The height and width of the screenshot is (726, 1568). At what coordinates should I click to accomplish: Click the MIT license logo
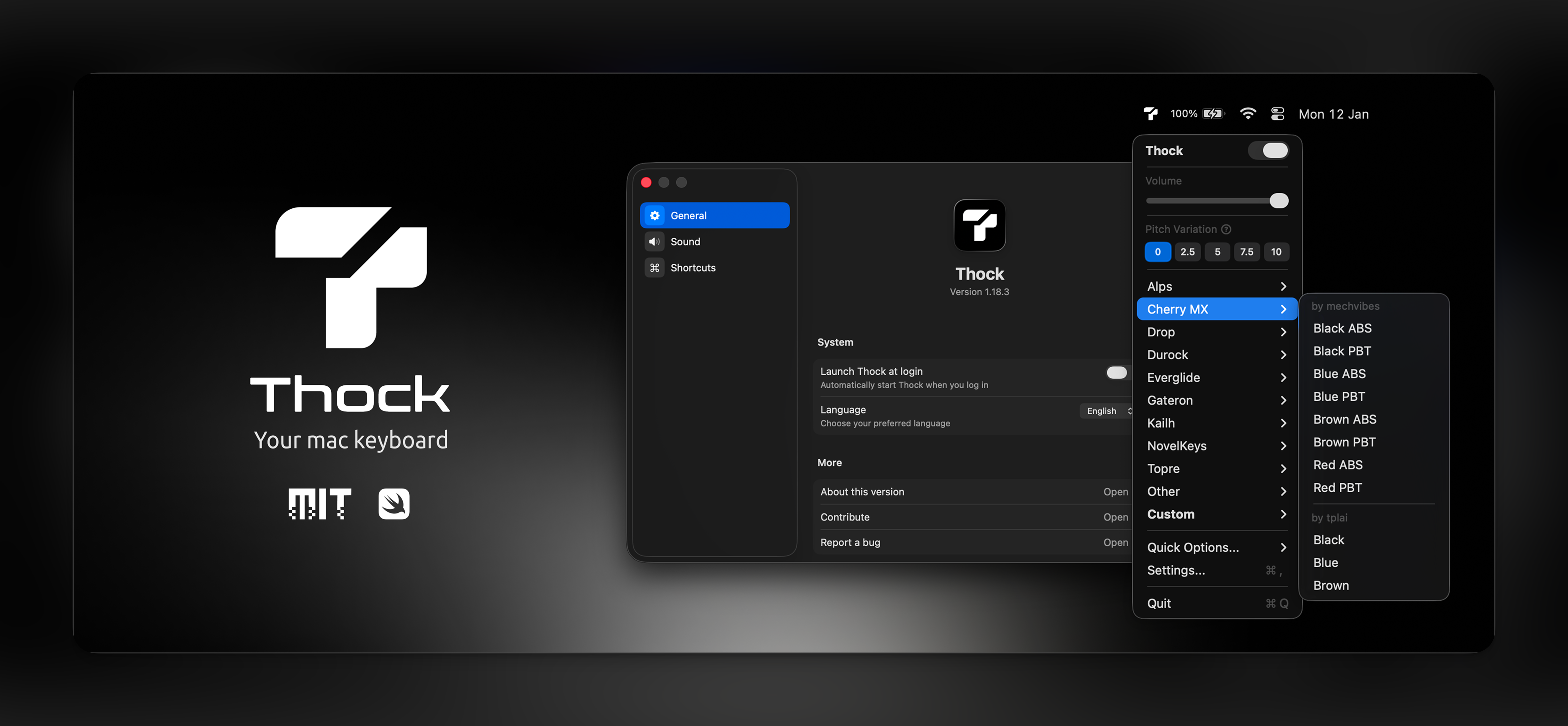click(320, 504)
